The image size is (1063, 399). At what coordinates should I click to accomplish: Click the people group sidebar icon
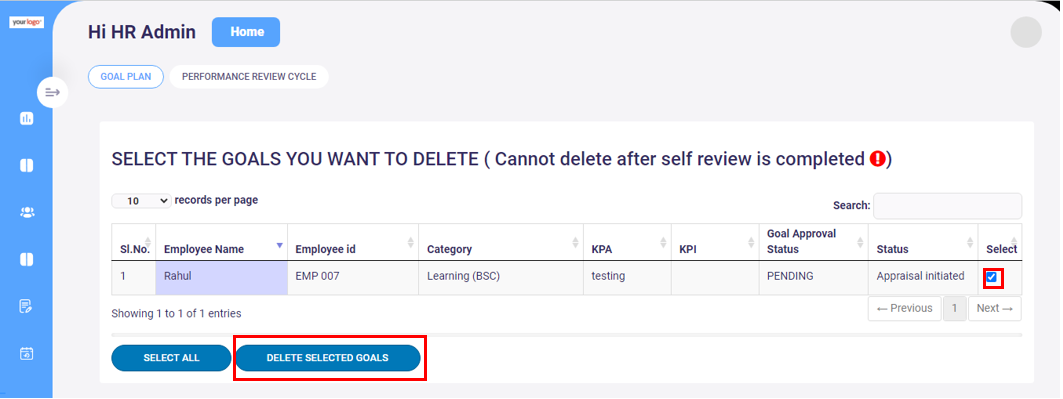point(26,213)
